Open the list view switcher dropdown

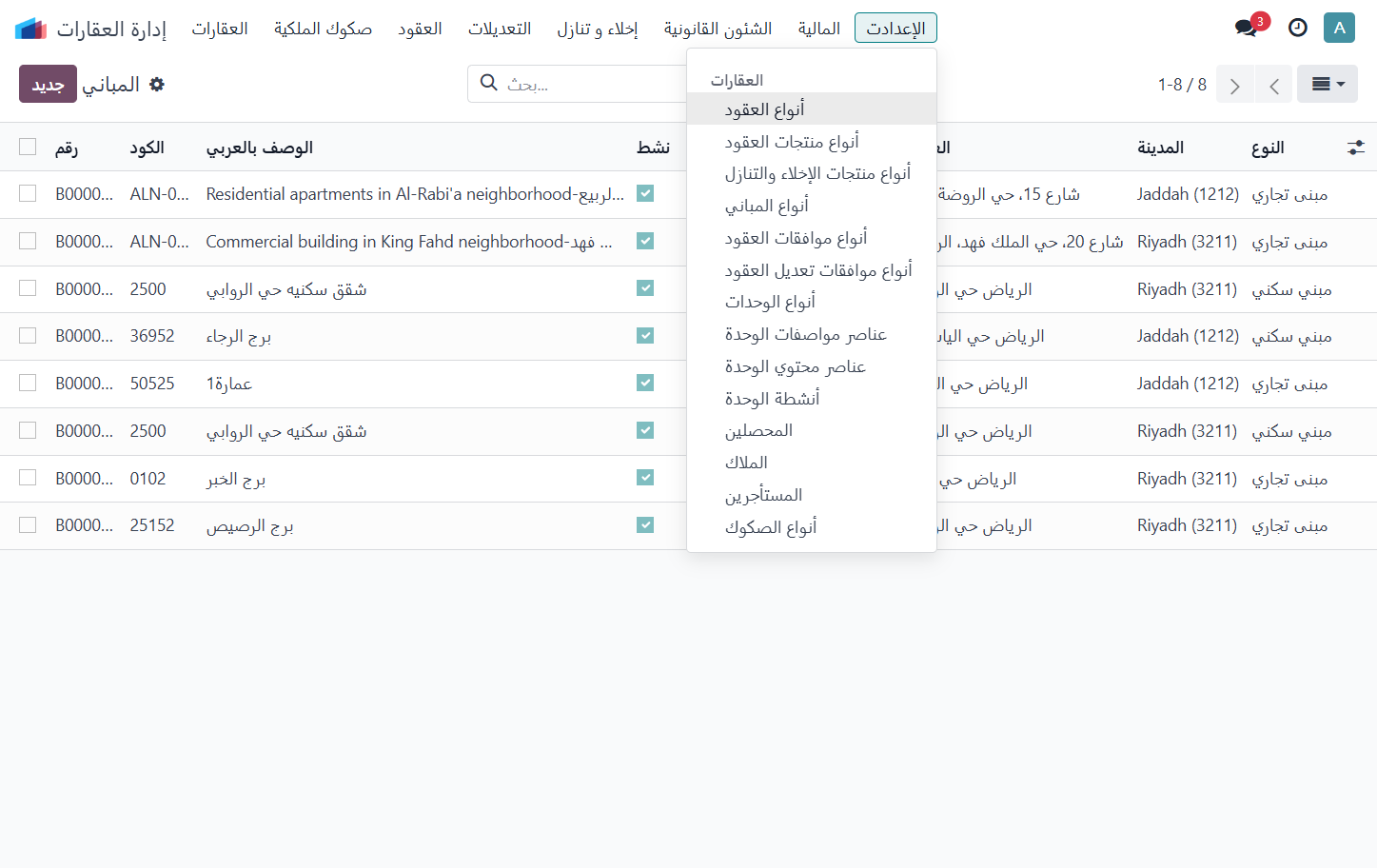coord(1328,85)
